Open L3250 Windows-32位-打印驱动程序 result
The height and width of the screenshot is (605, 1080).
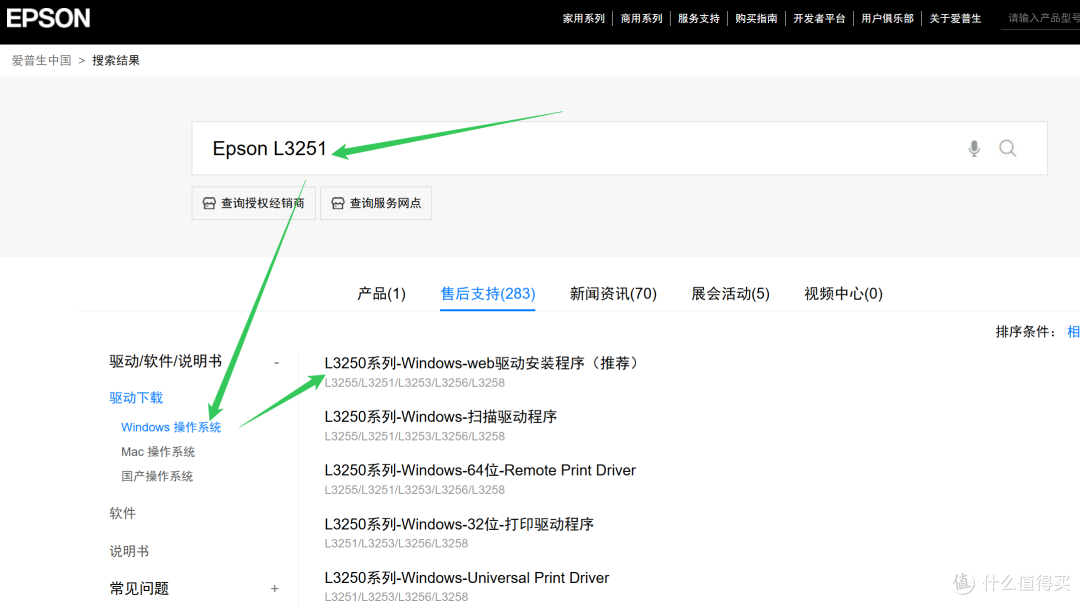tap(459, 524)
